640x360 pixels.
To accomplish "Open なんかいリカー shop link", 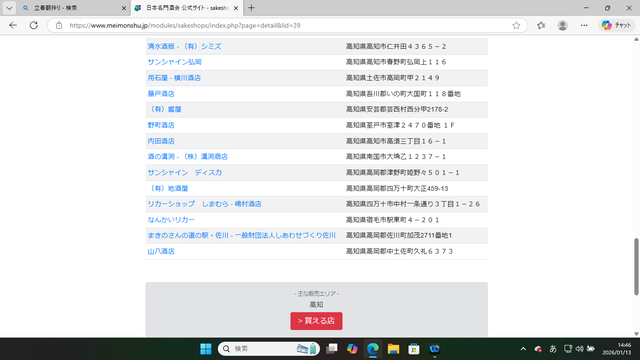I will (x=171, y=220).
